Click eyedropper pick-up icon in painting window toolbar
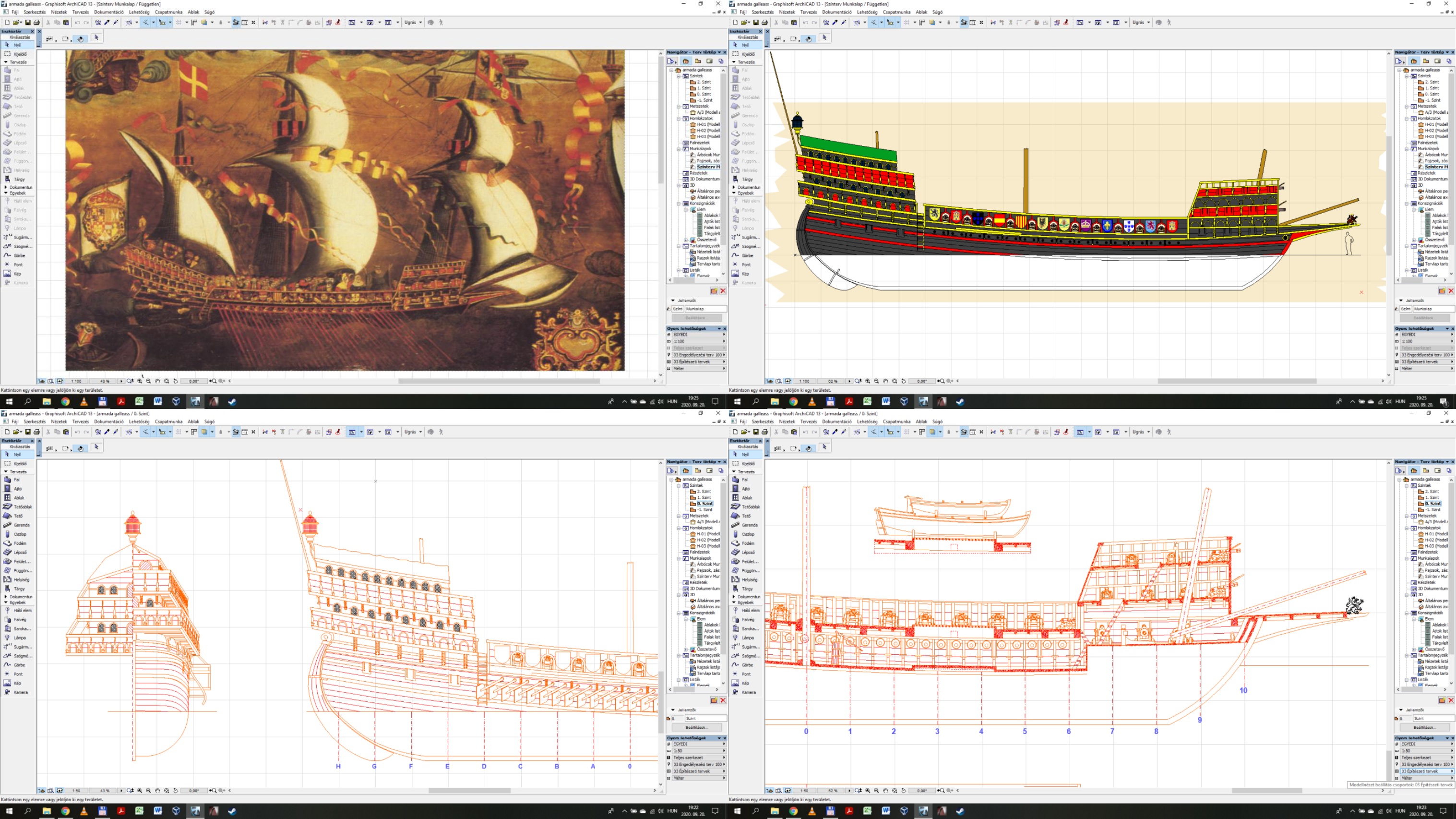 tap(107, 23)
